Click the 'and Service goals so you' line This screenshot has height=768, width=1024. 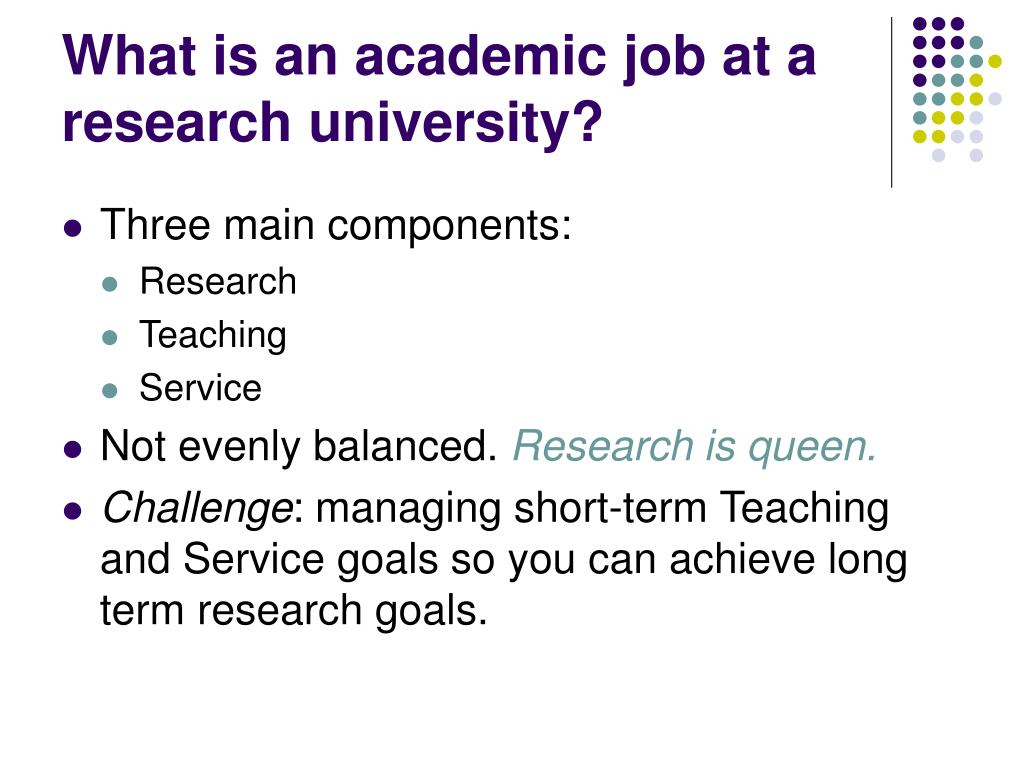504,560
